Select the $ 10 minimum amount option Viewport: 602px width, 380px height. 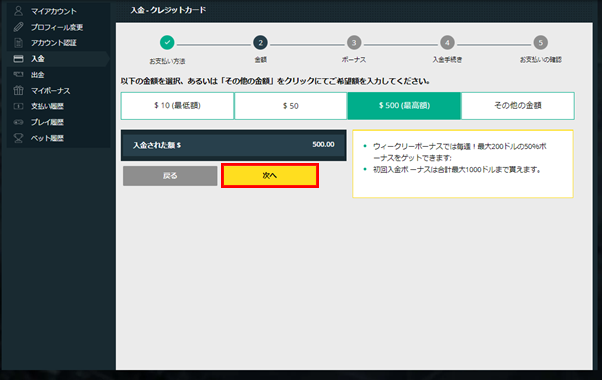tap(177, 106)
